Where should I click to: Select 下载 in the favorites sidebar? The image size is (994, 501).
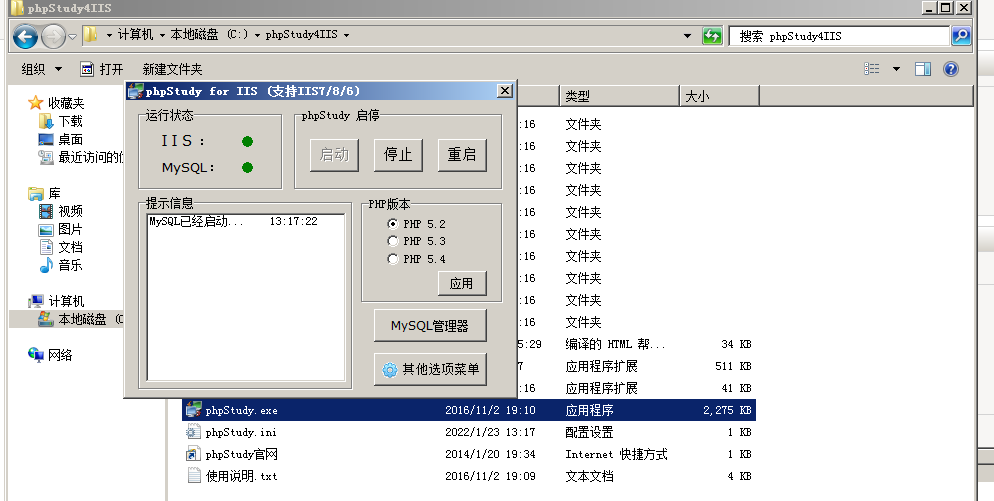(x=70, y=121)
